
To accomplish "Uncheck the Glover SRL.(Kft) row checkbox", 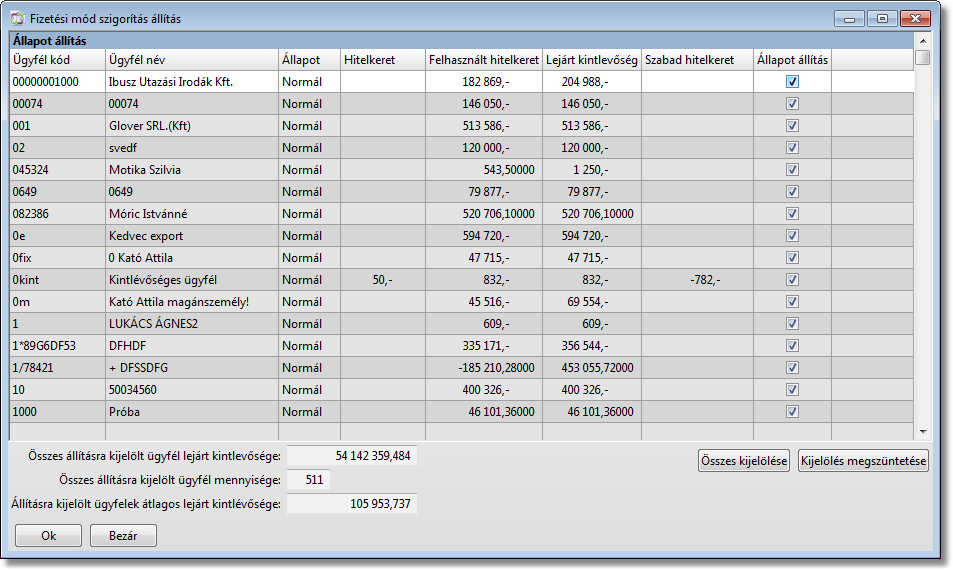I will 792,126.
